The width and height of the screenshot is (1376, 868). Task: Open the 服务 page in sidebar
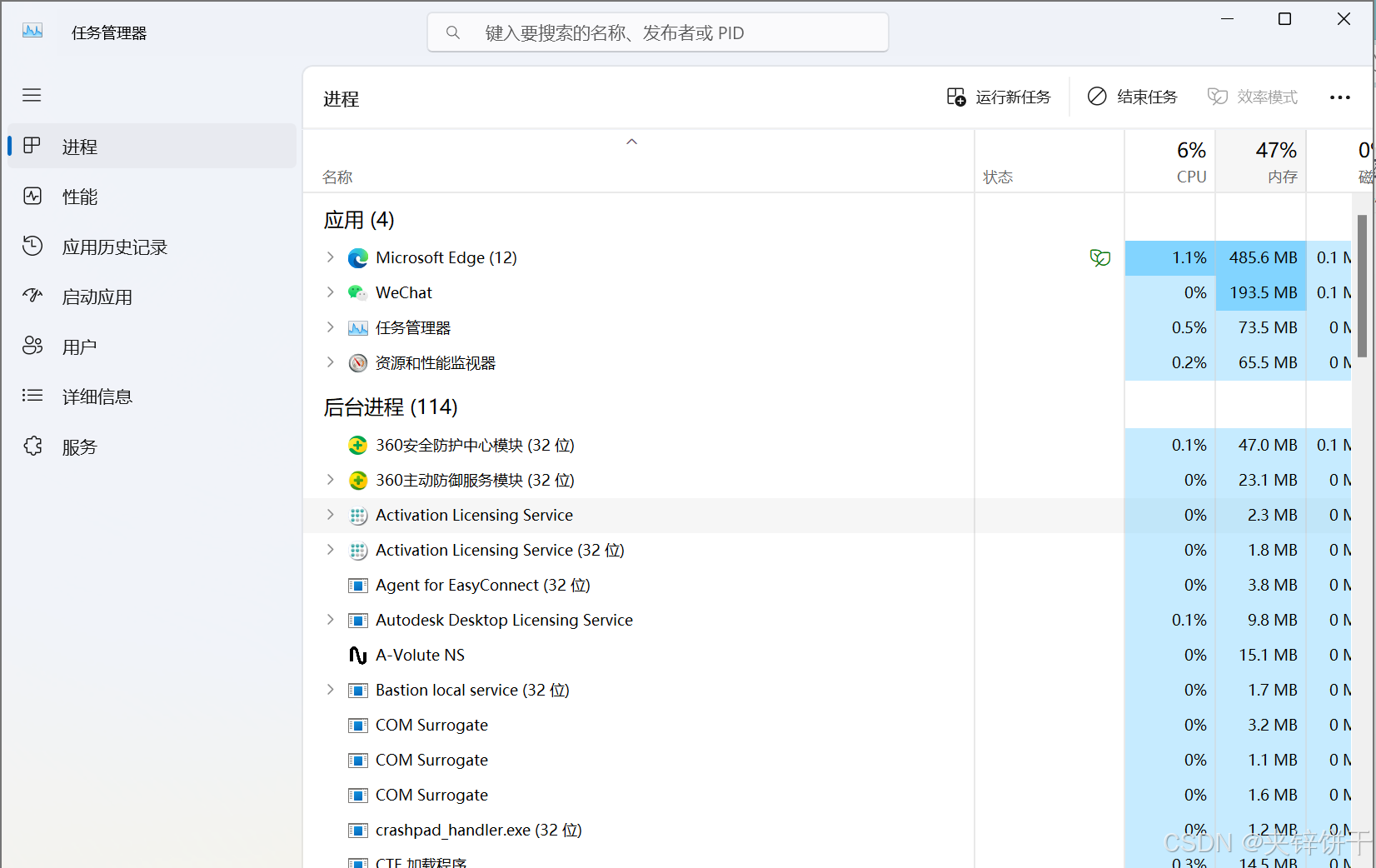pos(152,447)
